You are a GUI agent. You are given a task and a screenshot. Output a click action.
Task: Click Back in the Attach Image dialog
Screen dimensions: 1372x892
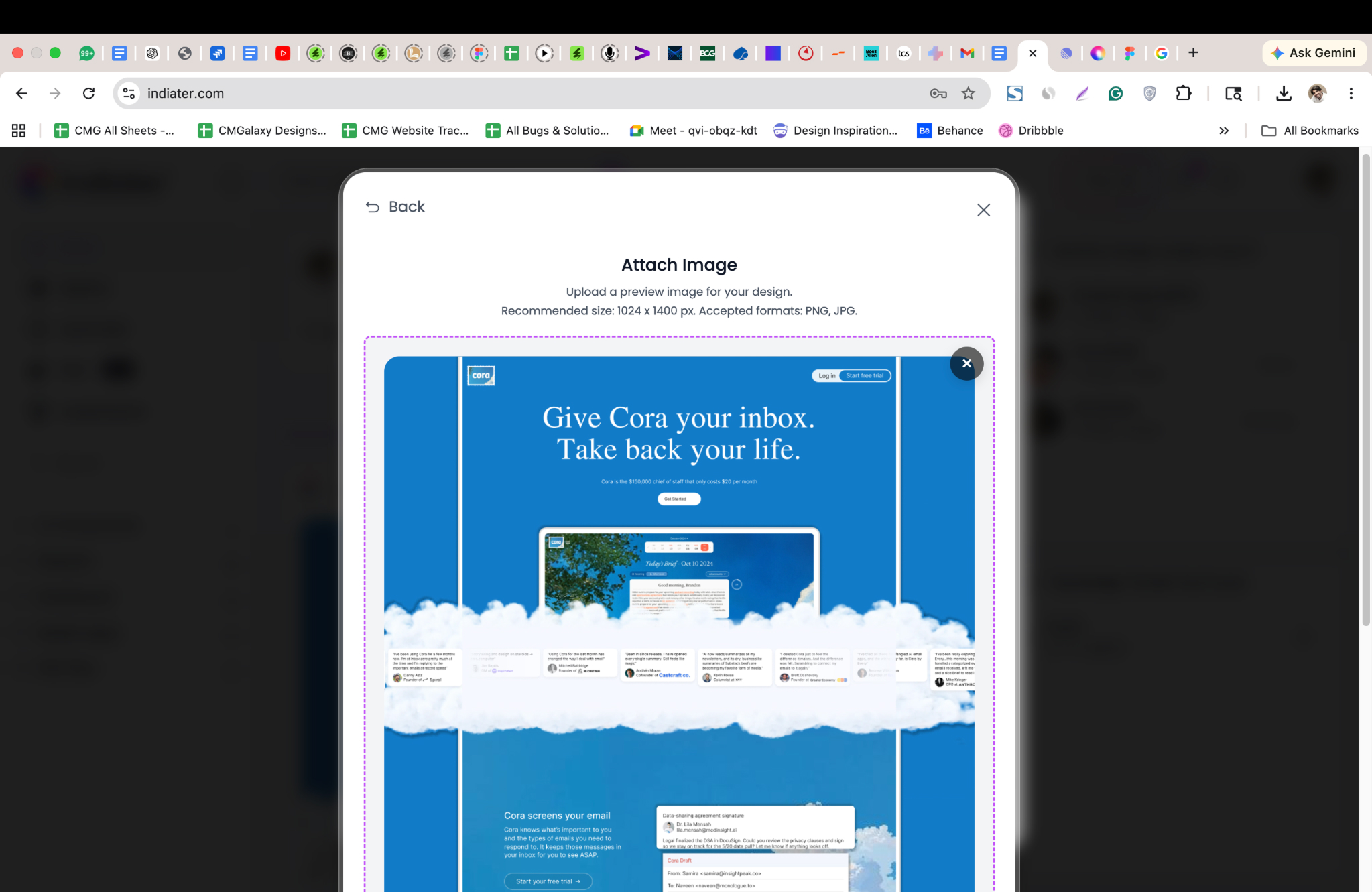click(395, 207)
